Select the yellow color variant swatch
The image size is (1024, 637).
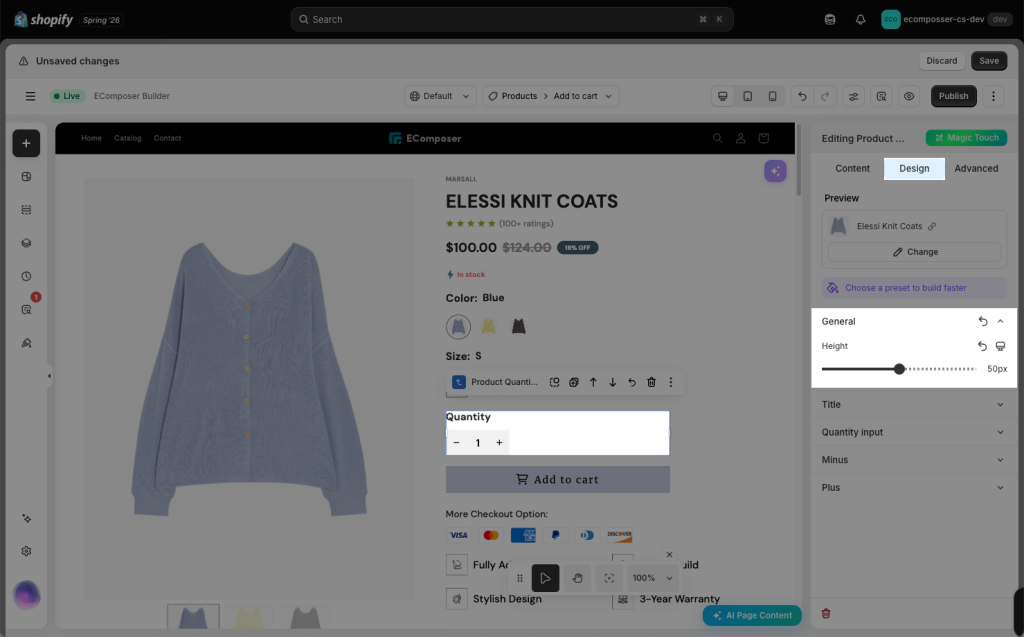[488, 326]
